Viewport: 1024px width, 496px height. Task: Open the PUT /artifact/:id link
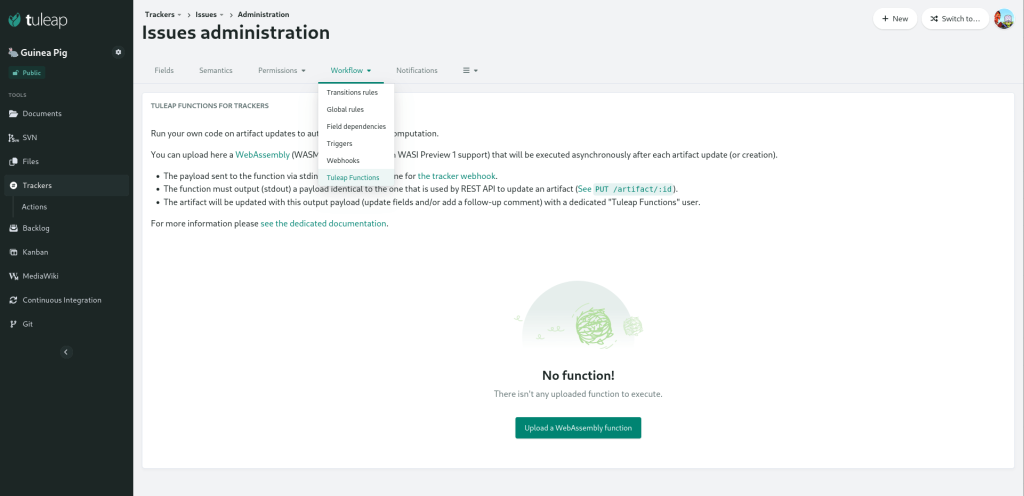coord(633,189)
